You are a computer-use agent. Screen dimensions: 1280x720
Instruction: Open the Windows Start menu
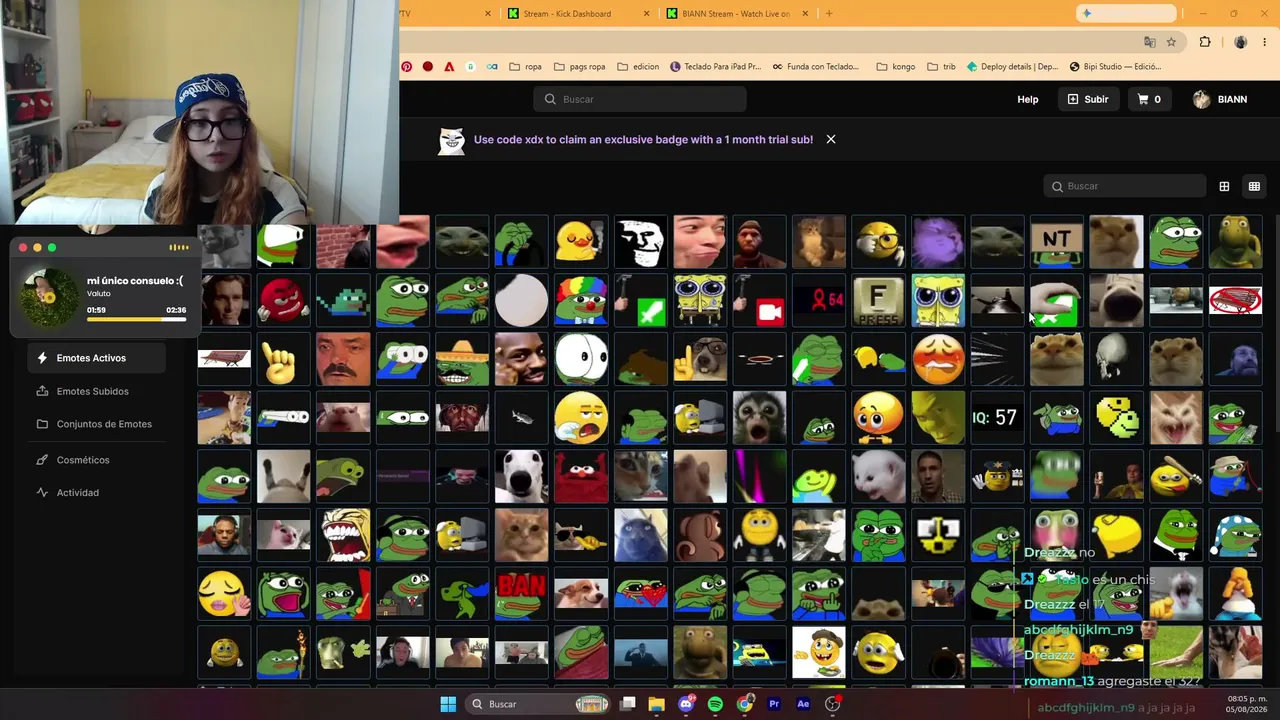pyautogui.click(x=448, y=704)
